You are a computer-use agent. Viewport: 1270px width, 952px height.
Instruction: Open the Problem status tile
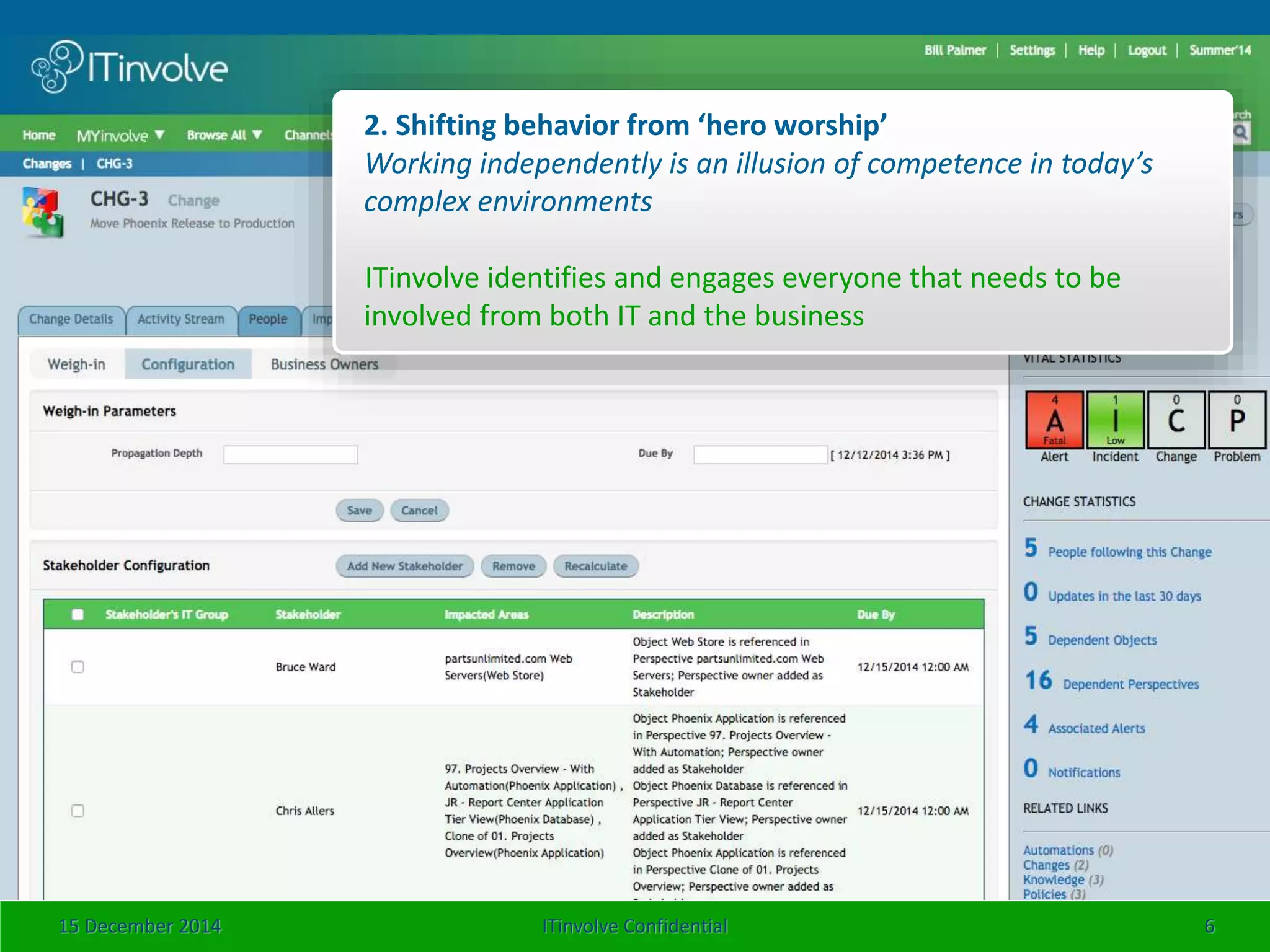1237,420
